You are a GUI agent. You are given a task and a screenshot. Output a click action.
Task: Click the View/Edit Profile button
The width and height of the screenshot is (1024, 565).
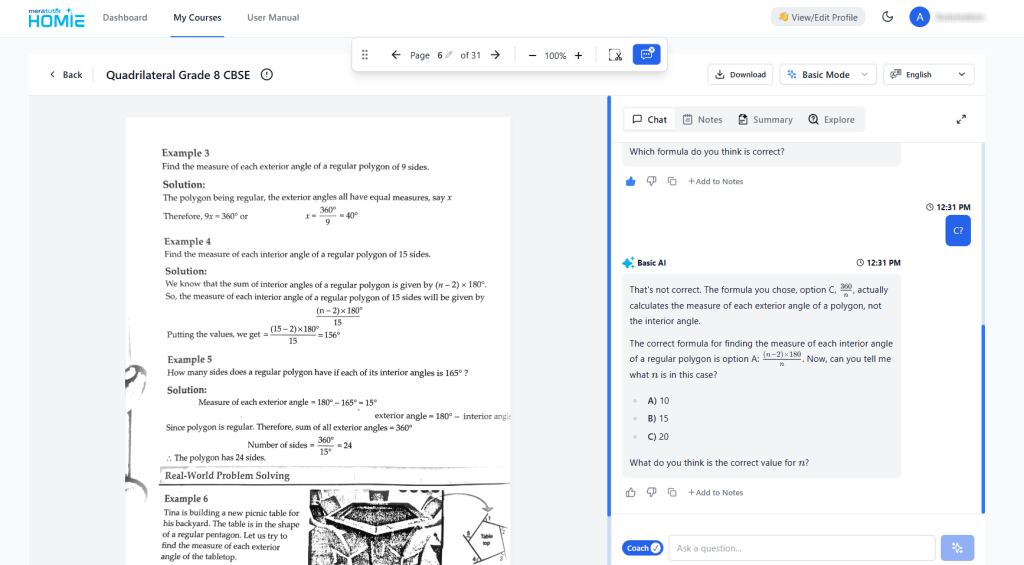pos(818,17)
